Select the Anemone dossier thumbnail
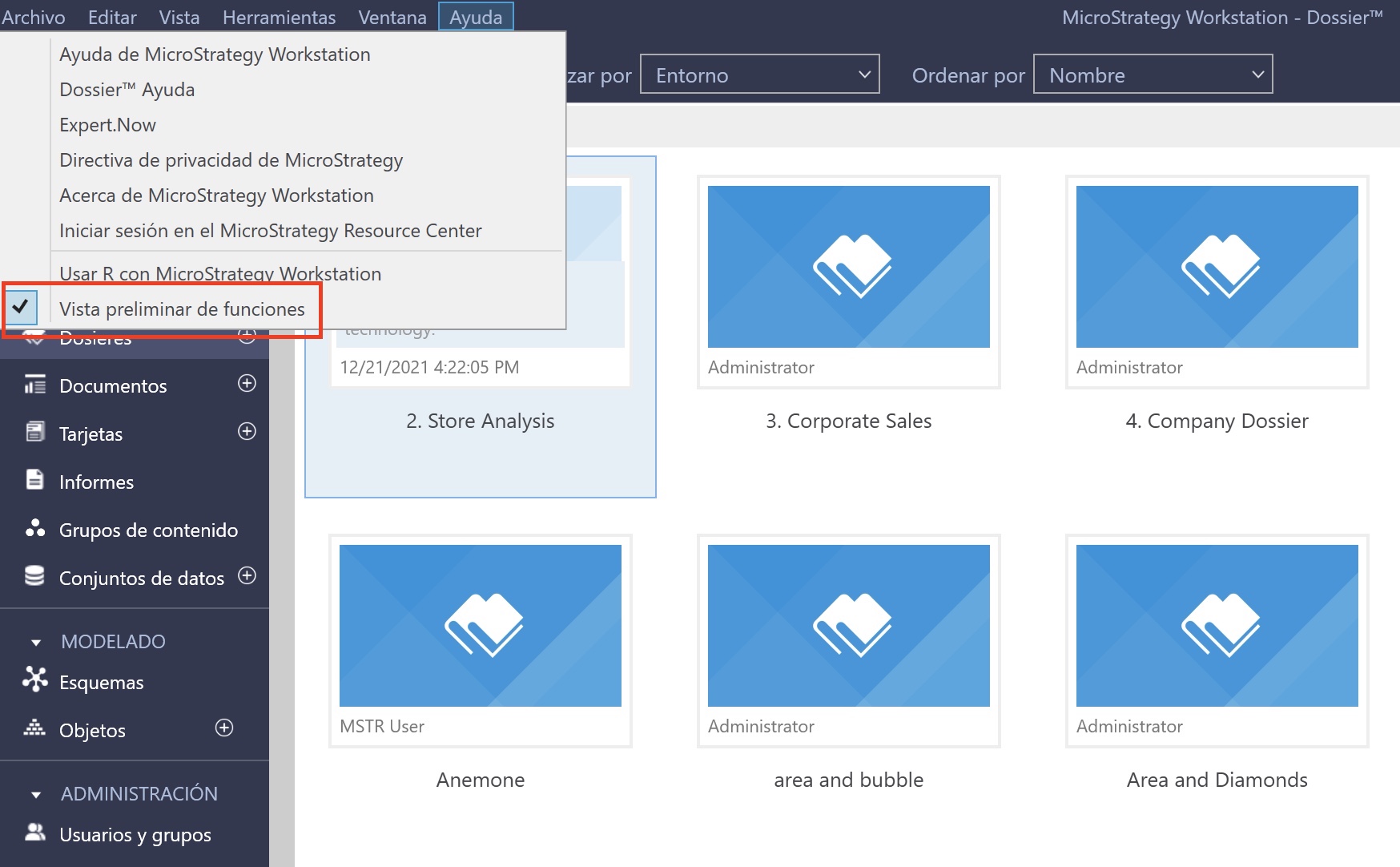Screen dimensions: 1400x867 click(481, 626)
